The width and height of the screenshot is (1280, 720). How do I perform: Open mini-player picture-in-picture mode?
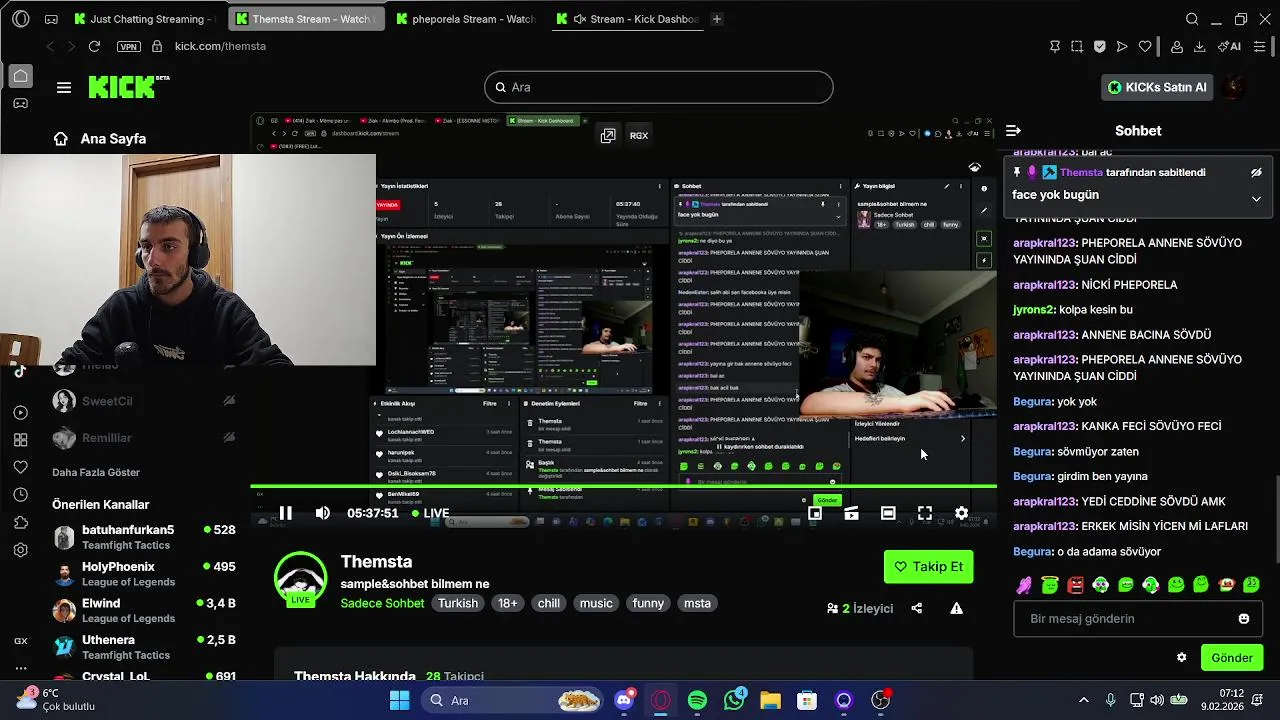coord(815,513)
